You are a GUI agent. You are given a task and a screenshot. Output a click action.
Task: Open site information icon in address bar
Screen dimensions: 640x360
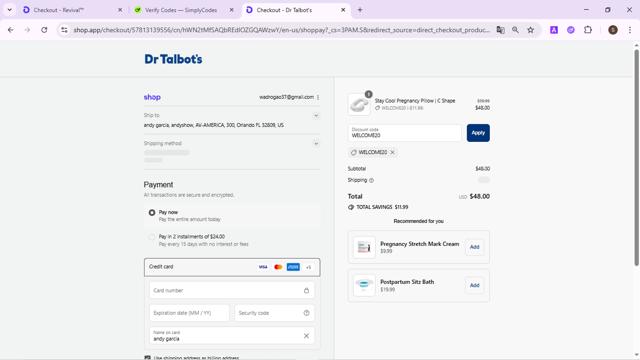(x=64, y=30)
